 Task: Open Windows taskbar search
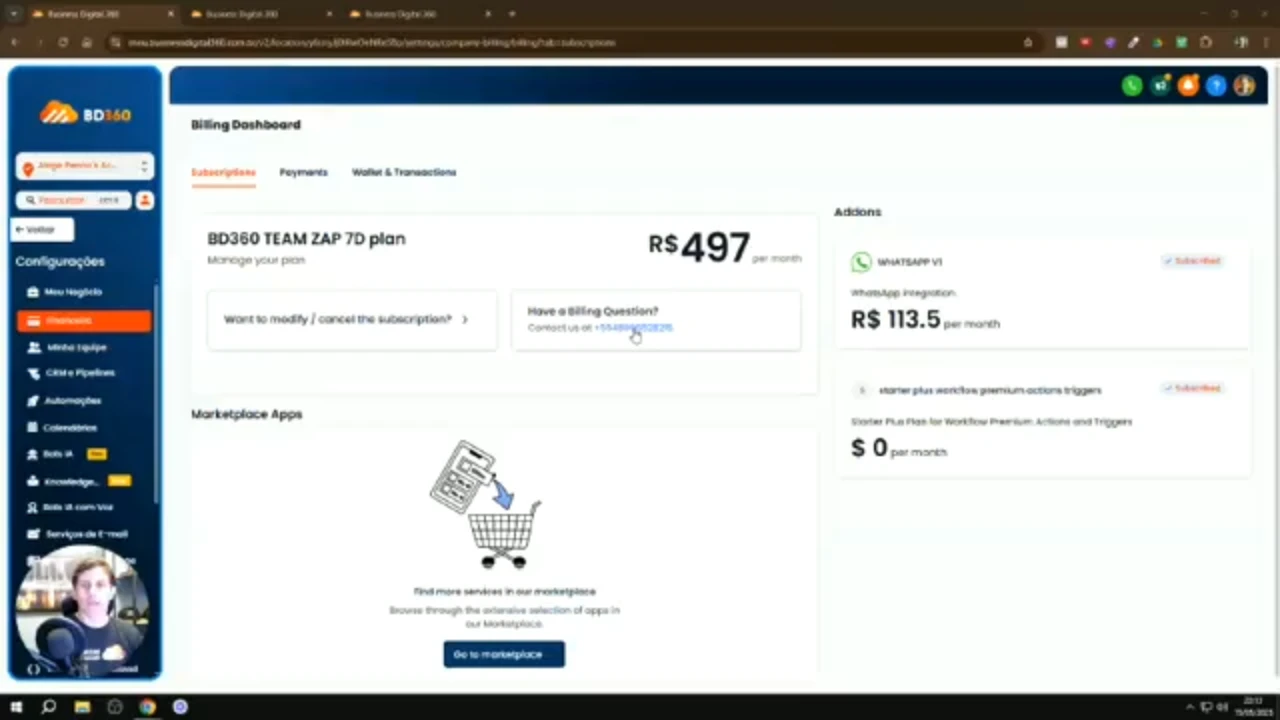[48, 707]
